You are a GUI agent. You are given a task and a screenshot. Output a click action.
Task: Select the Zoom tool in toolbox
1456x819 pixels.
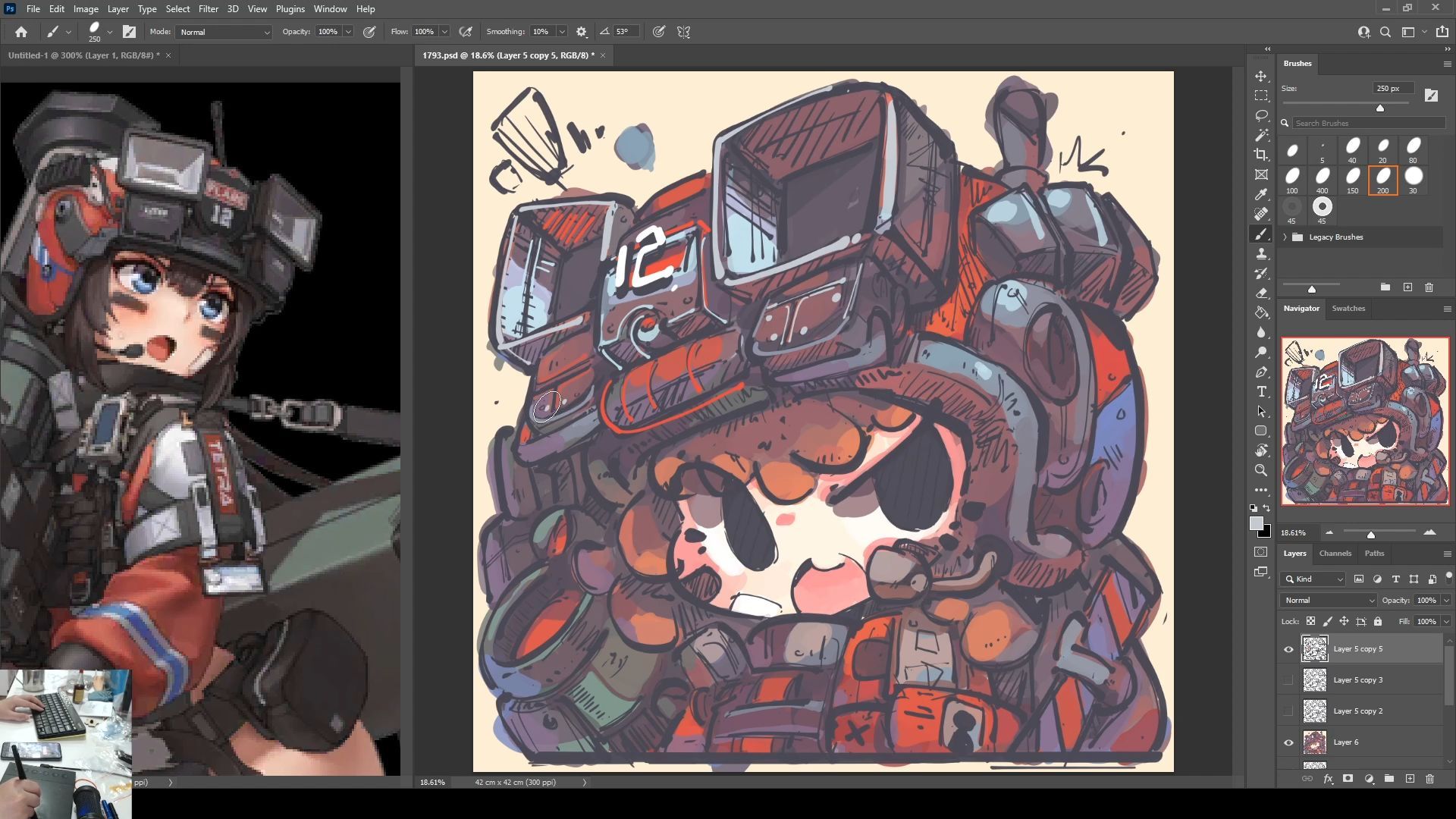point(1261,470)
